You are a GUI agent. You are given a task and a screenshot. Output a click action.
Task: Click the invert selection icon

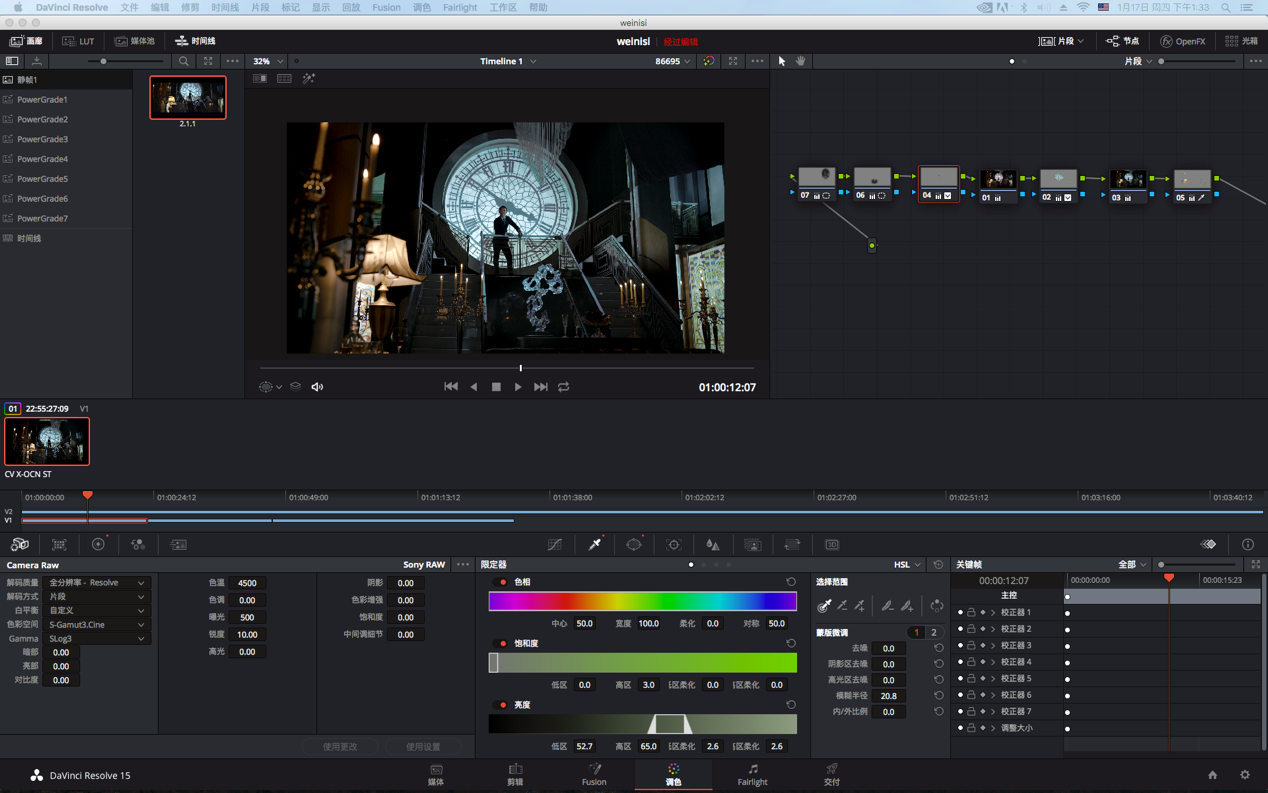pyautogui.click(x=937, y=605)
